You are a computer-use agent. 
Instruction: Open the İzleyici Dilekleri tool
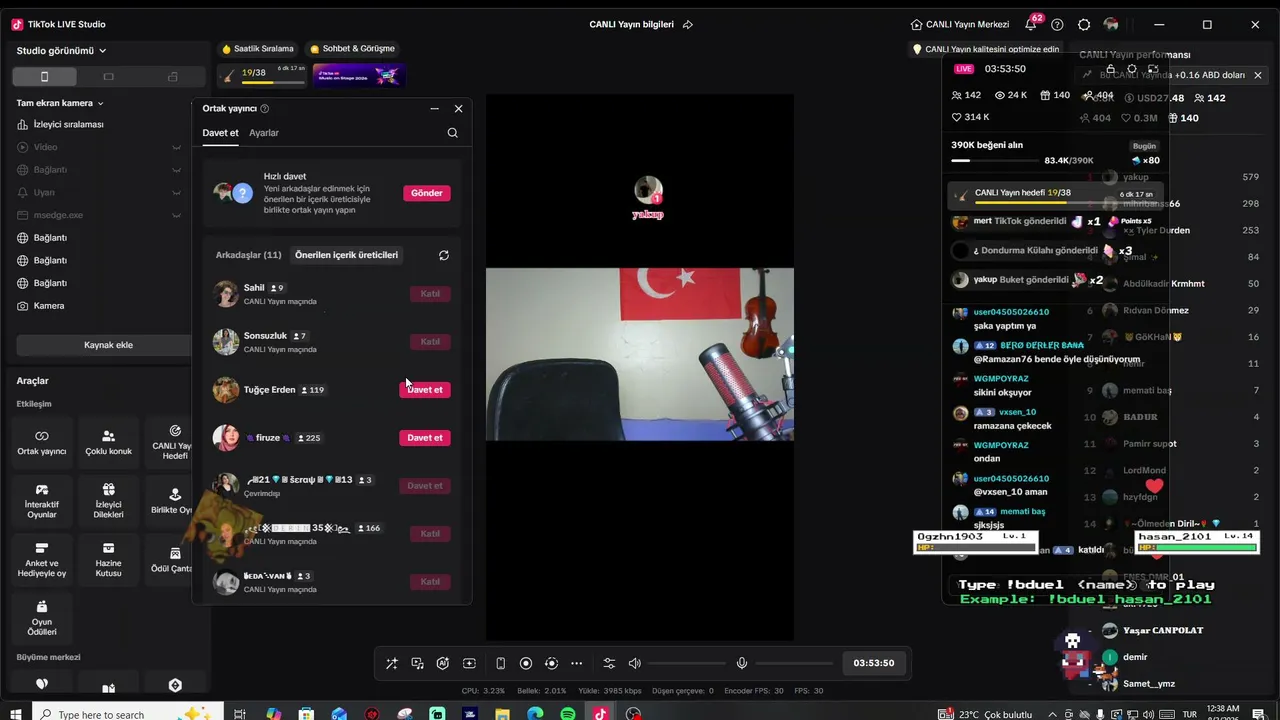click(x=108, y=501)
